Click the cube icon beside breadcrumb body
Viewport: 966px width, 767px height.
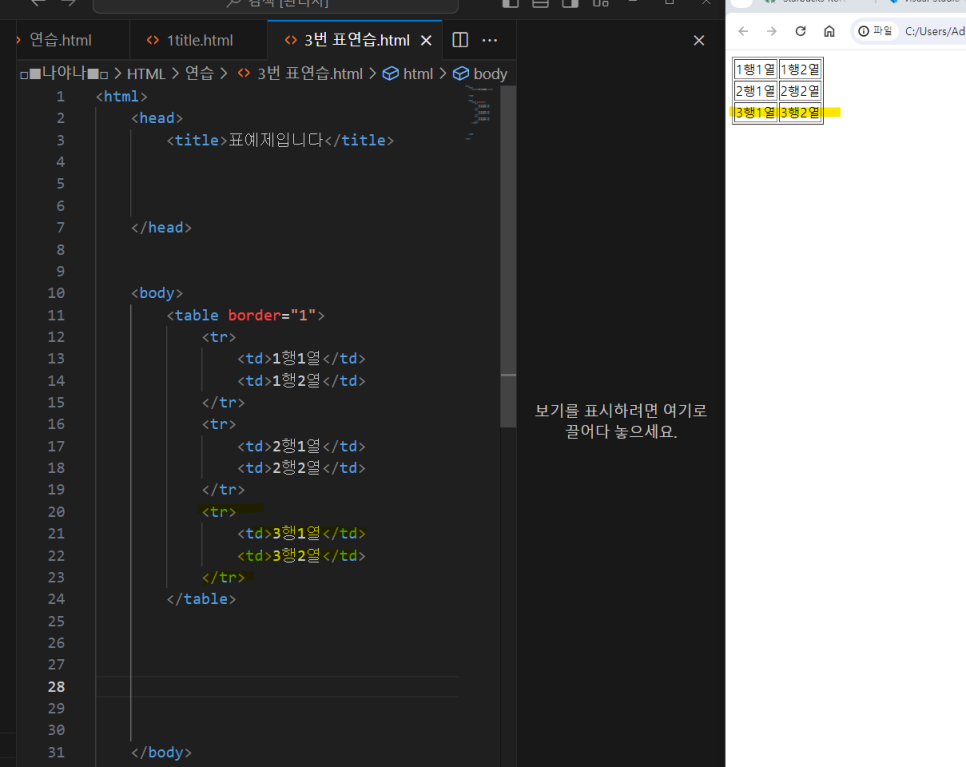pos(461,74)
